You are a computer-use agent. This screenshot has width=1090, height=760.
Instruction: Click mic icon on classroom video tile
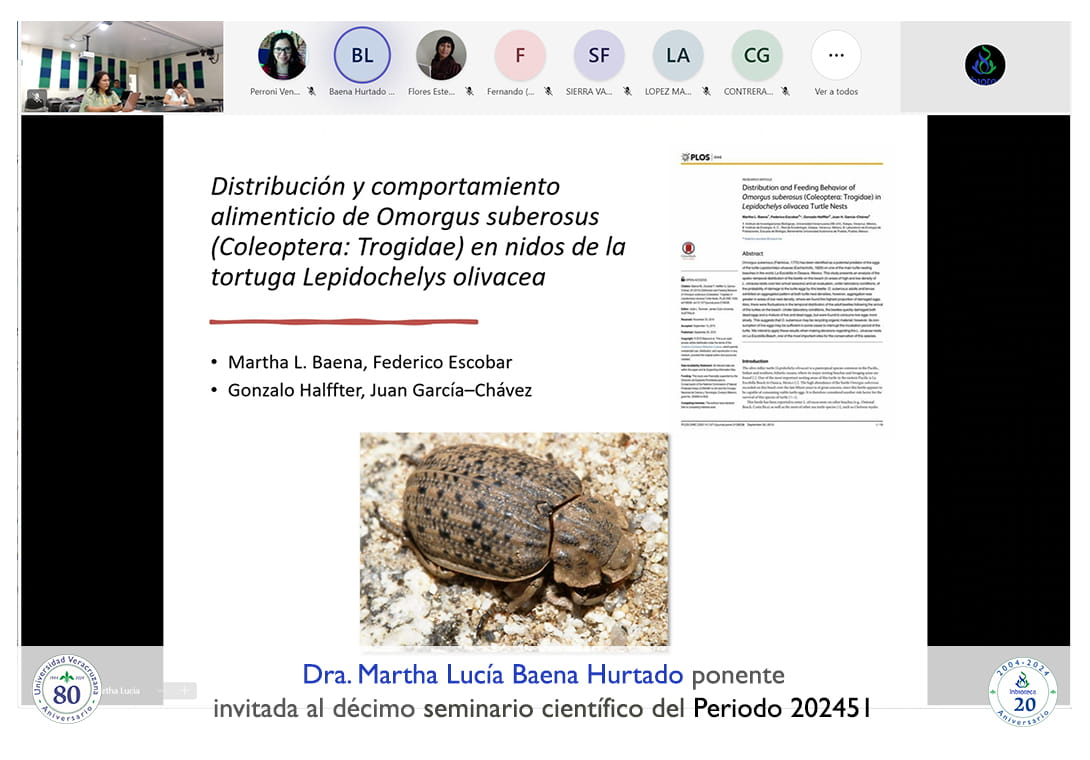coord(37,98)
